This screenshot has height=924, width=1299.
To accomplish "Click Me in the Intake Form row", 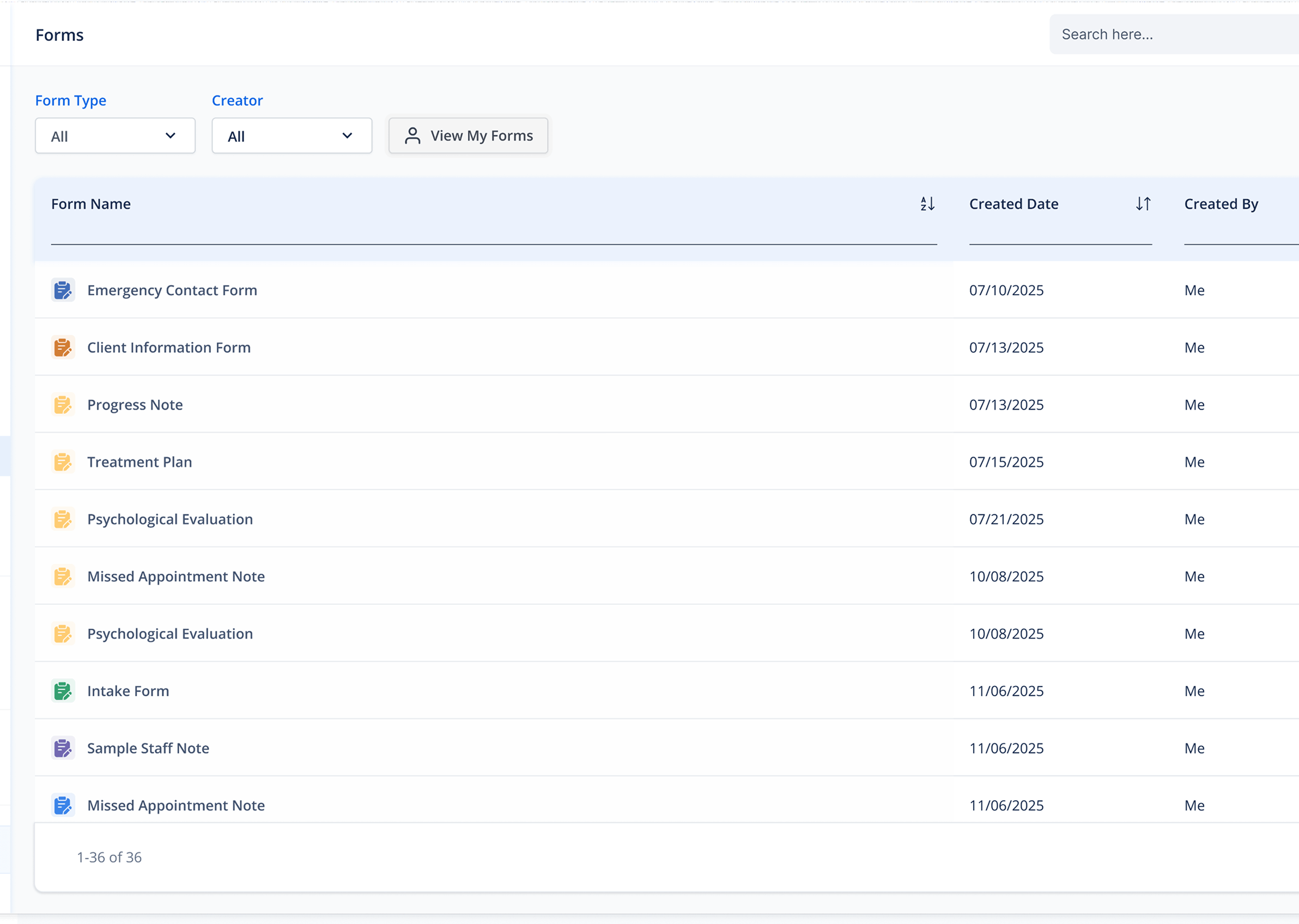I will point(1194,691).
